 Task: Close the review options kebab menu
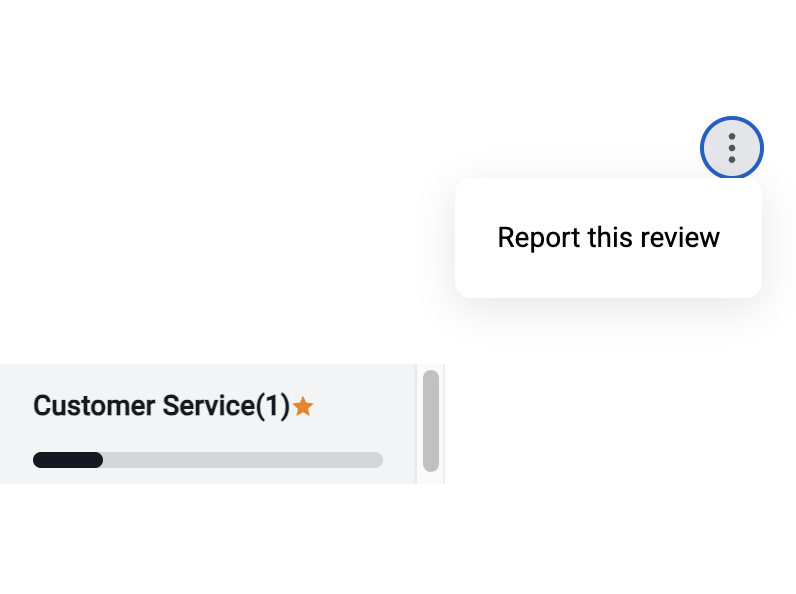point(732,148)
